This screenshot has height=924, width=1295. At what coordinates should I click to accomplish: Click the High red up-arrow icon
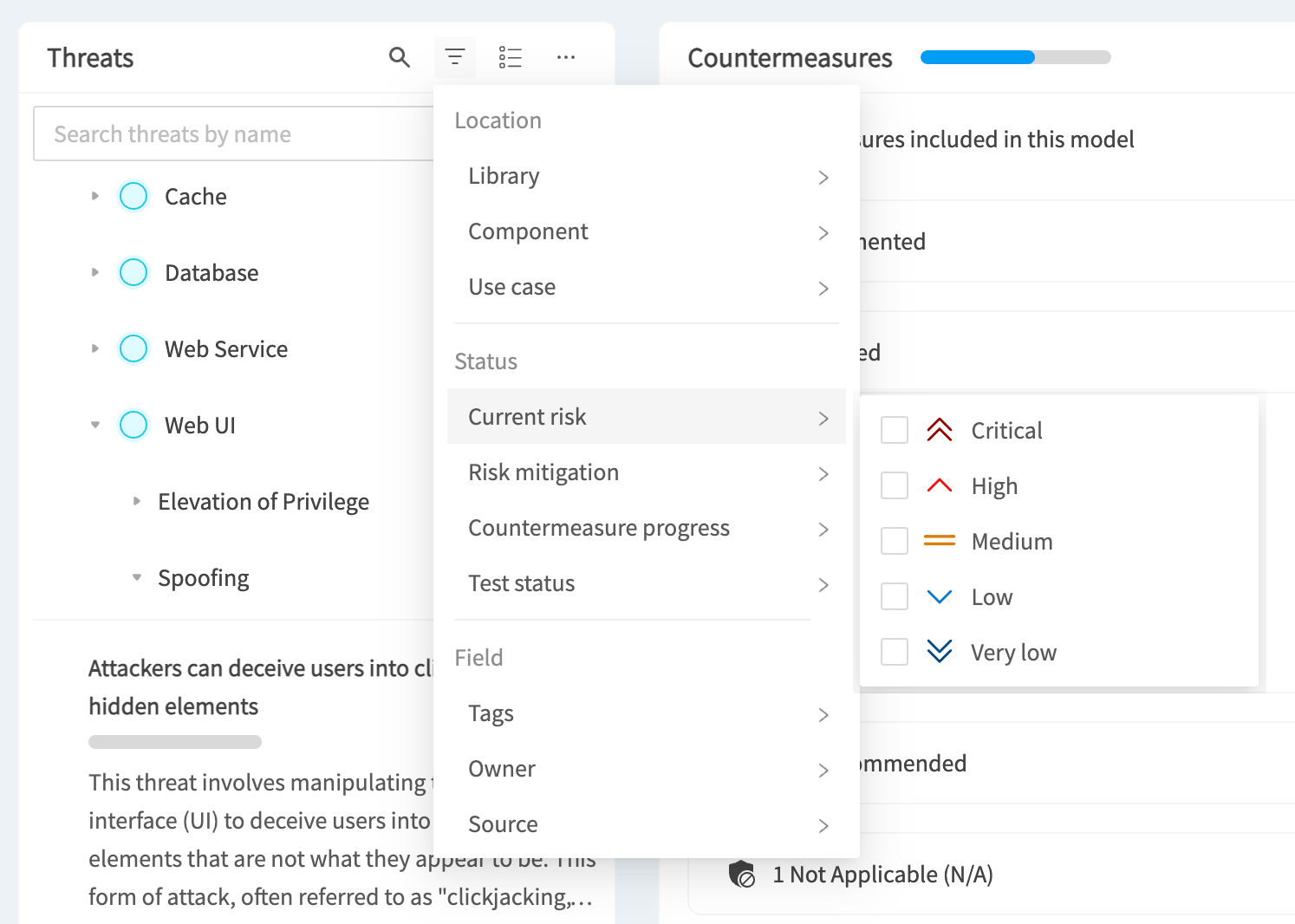940,485
